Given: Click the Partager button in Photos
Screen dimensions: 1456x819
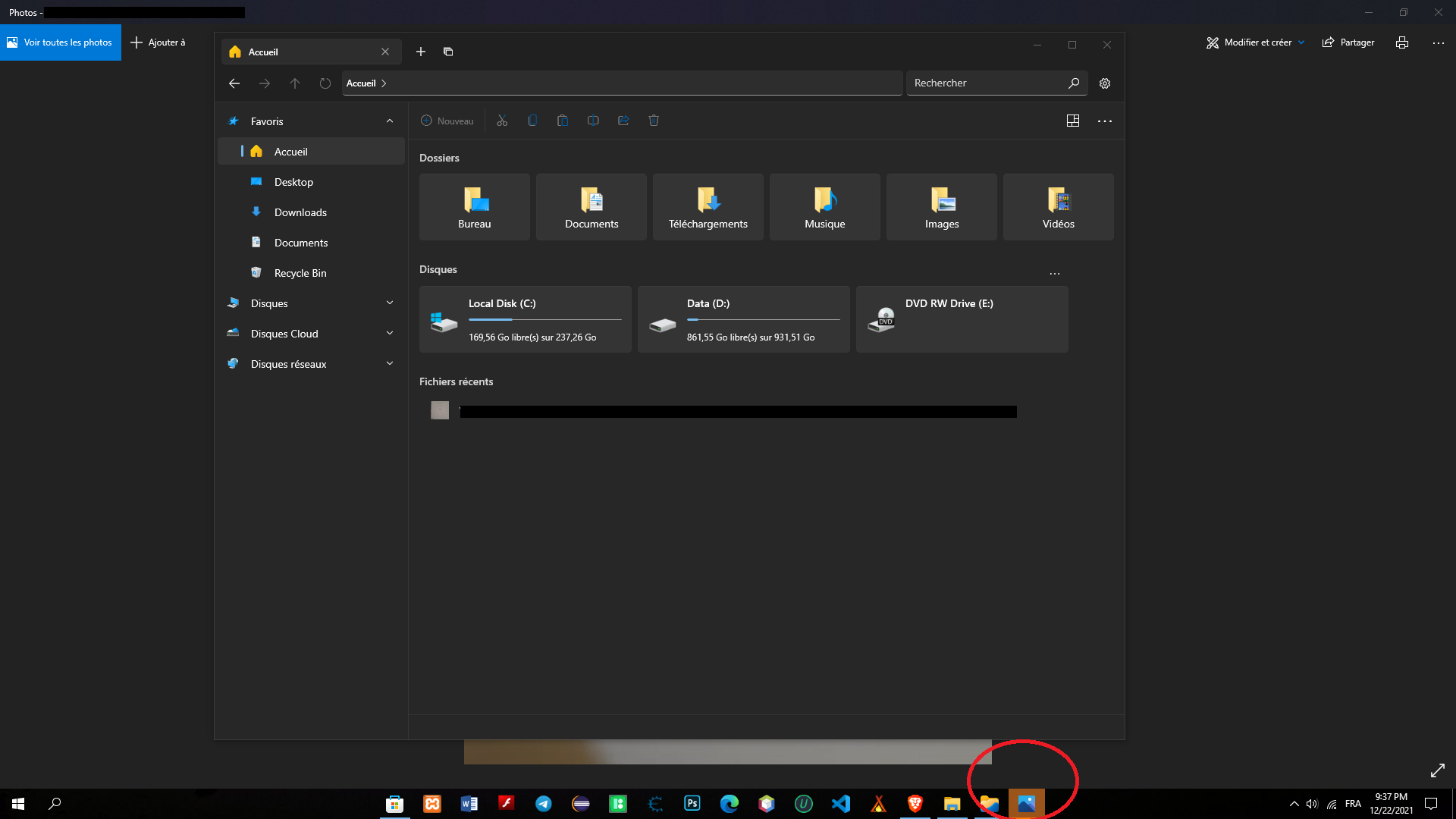Looking at the screenshot, I should 1348,42.
